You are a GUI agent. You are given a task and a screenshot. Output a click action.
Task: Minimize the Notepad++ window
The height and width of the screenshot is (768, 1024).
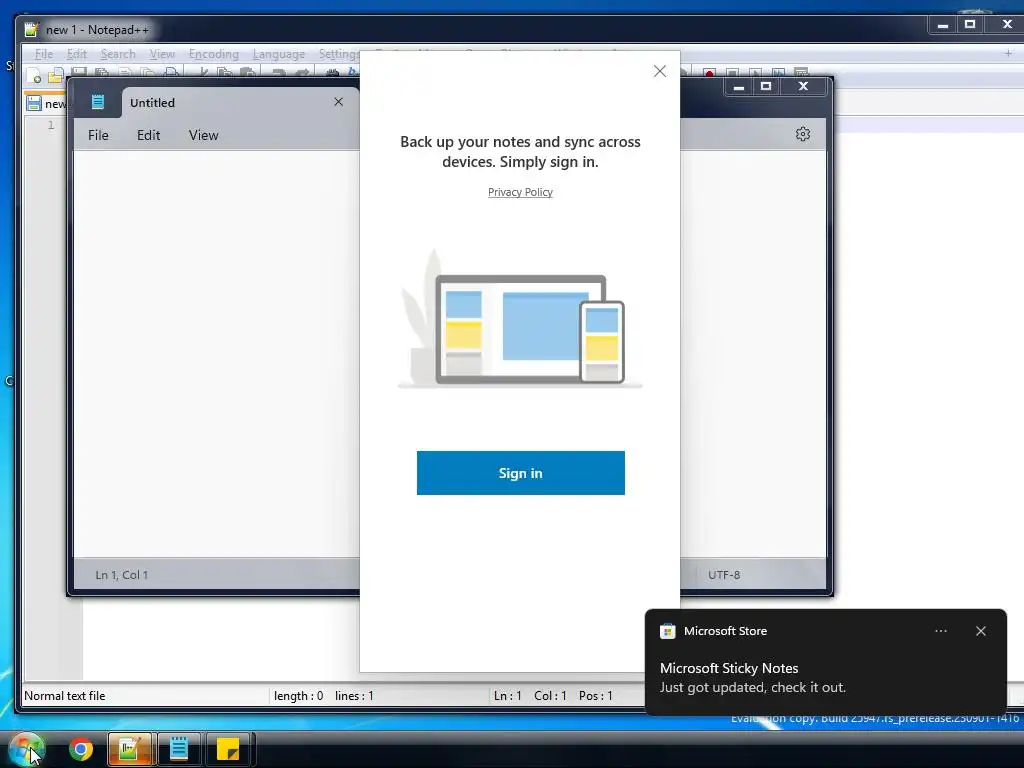942,25
